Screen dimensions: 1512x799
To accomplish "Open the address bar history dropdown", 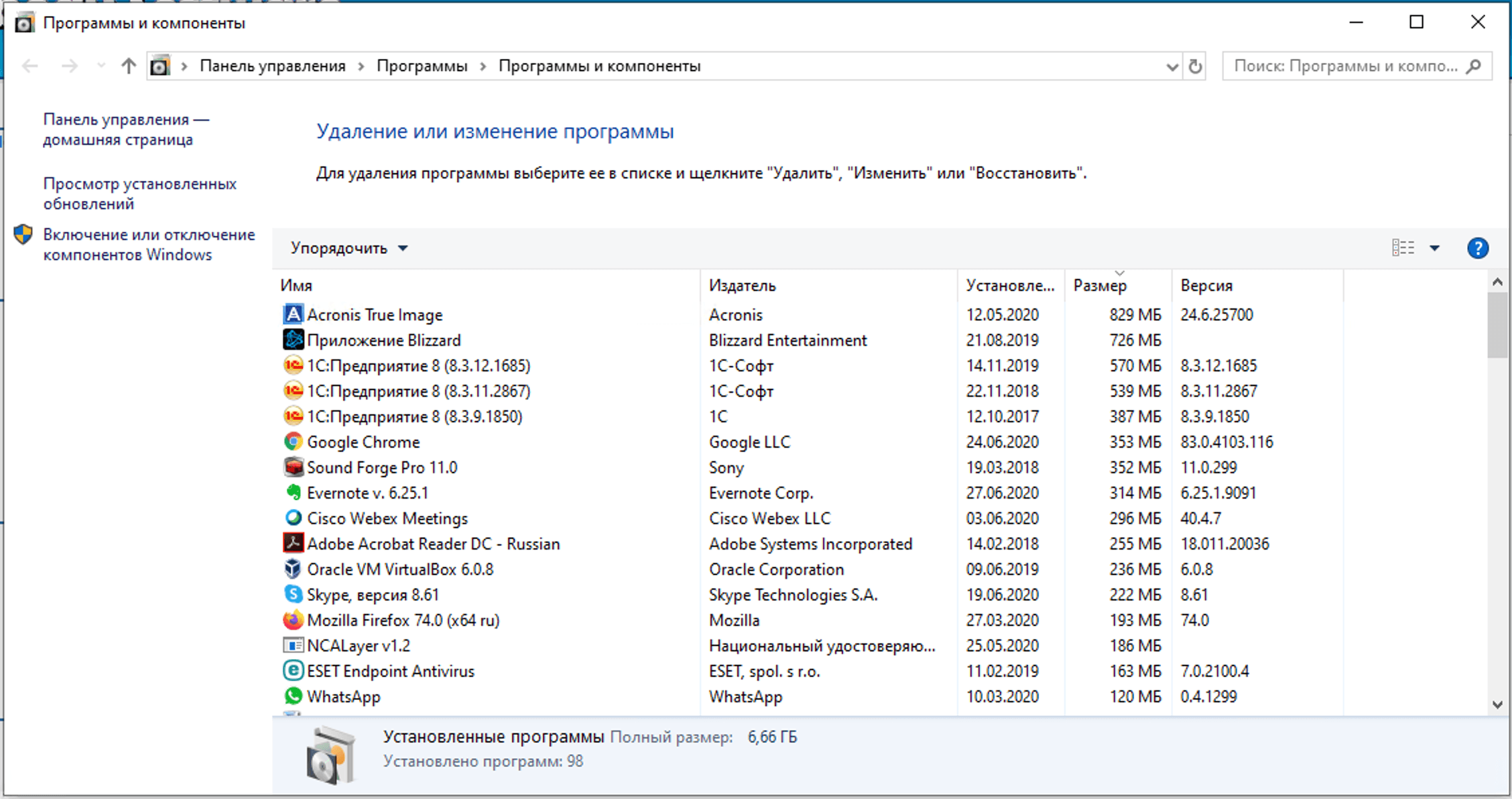I will click(x=1172, y=67).
